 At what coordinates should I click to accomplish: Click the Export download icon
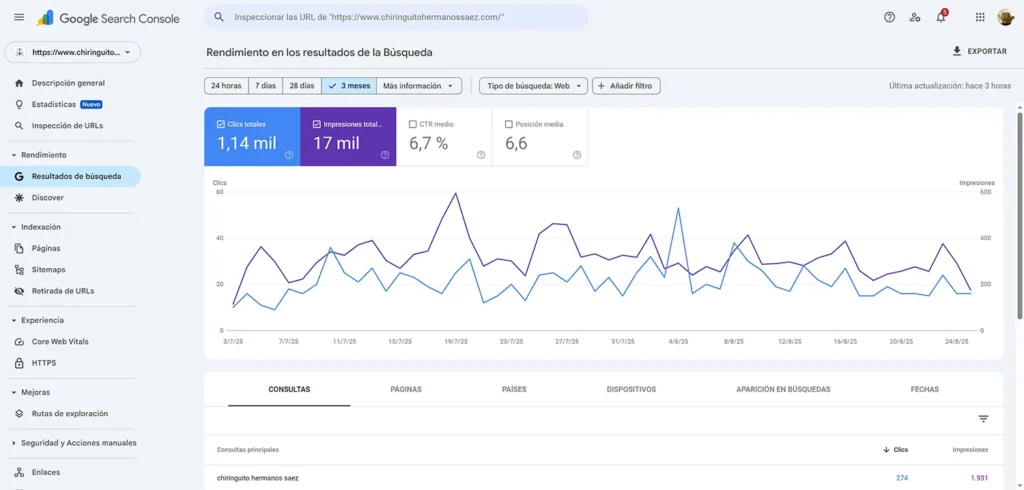[957, 51]
